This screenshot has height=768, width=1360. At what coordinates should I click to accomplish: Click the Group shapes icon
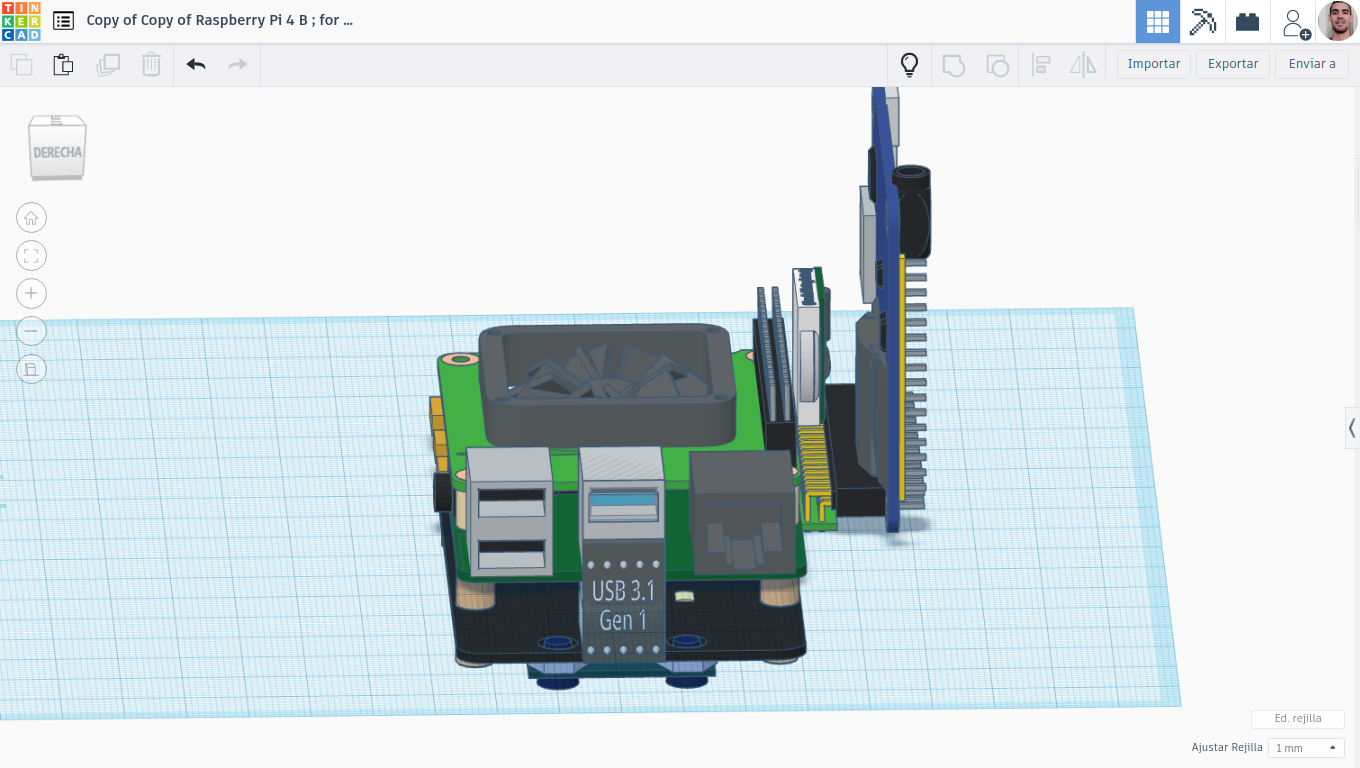click(954, 65)
